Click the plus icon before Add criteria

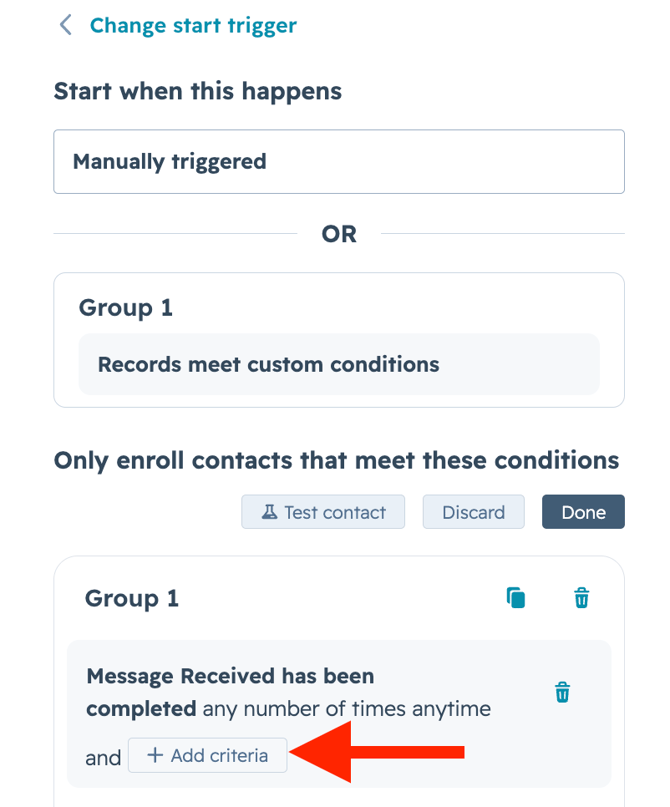[155, 756]
